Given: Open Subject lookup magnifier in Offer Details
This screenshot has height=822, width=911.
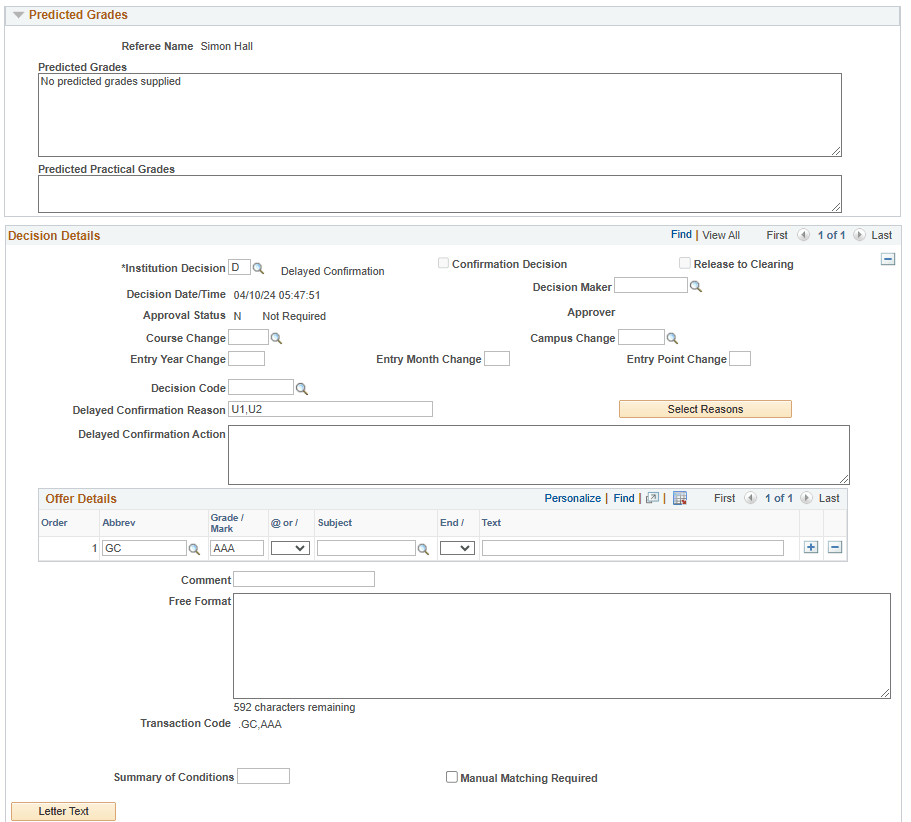Looking at the screenshot, I should [x=424, y=549].
